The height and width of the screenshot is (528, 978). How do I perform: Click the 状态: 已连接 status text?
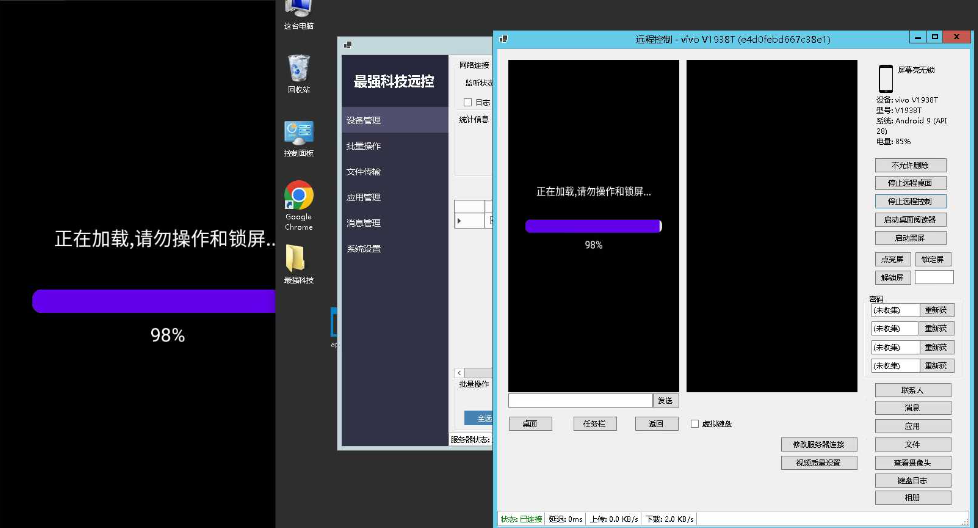521,519
